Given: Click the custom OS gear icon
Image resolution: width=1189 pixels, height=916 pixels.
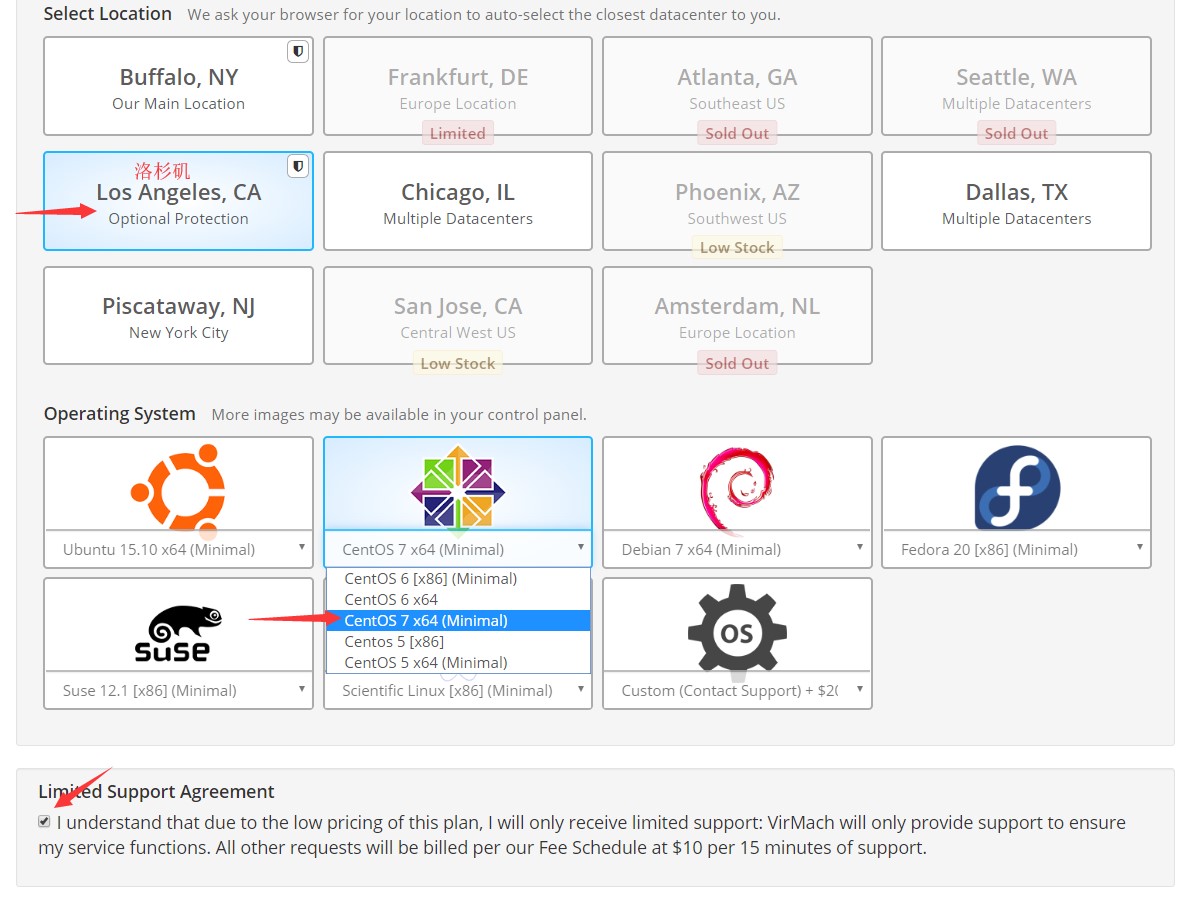Looking at the screenshot, I should (737, 631).
